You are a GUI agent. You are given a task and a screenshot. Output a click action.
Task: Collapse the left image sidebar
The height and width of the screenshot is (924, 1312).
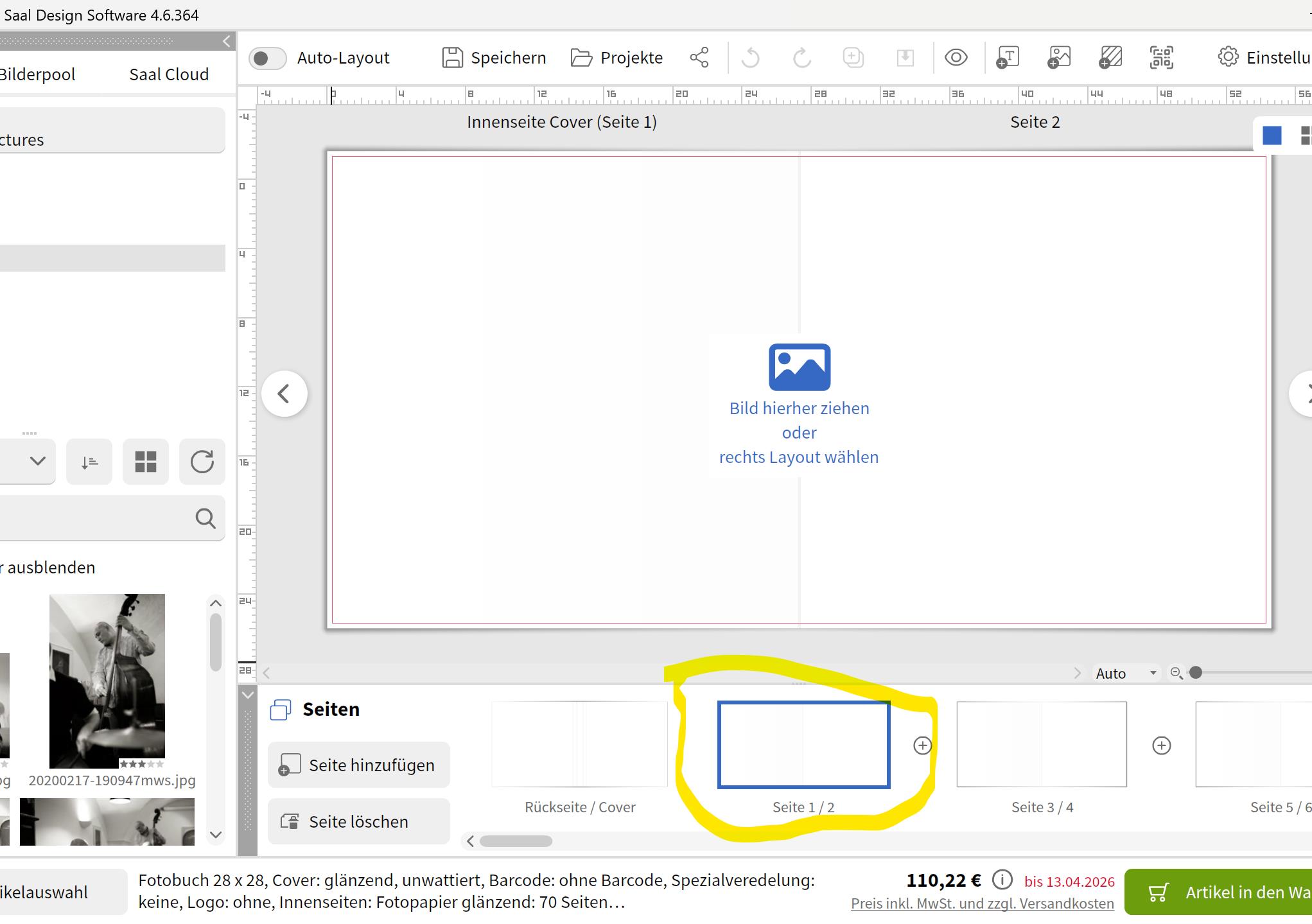(226, 42)
